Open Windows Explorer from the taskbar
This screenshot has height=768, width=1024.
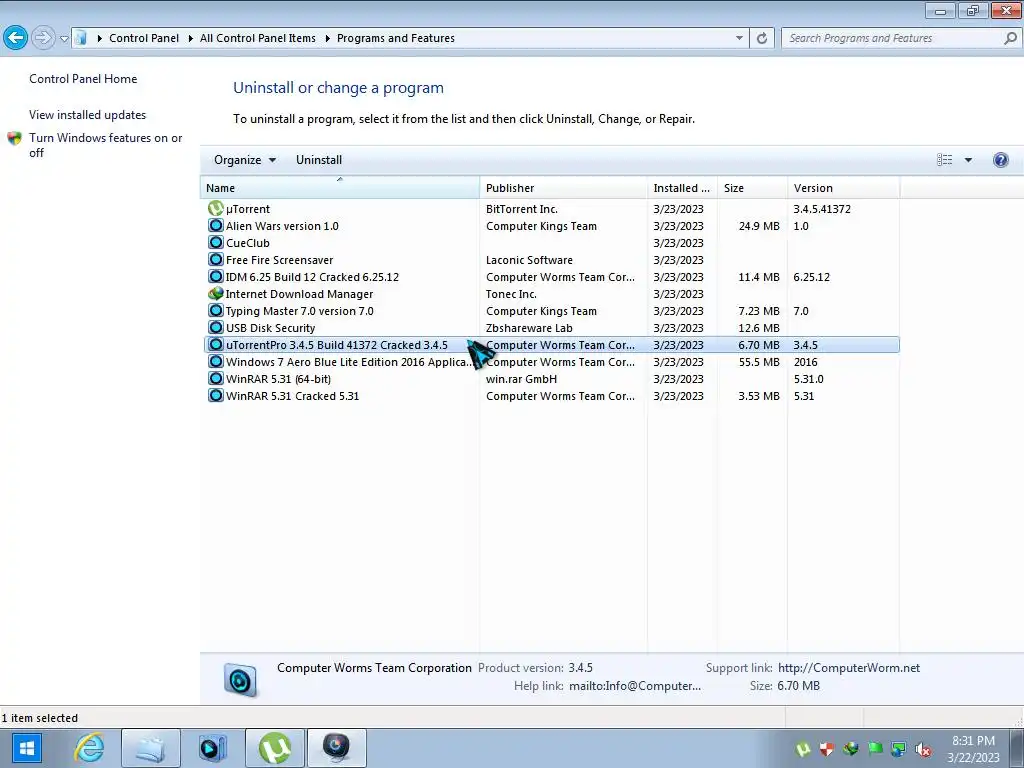click(x=151, y=748)
